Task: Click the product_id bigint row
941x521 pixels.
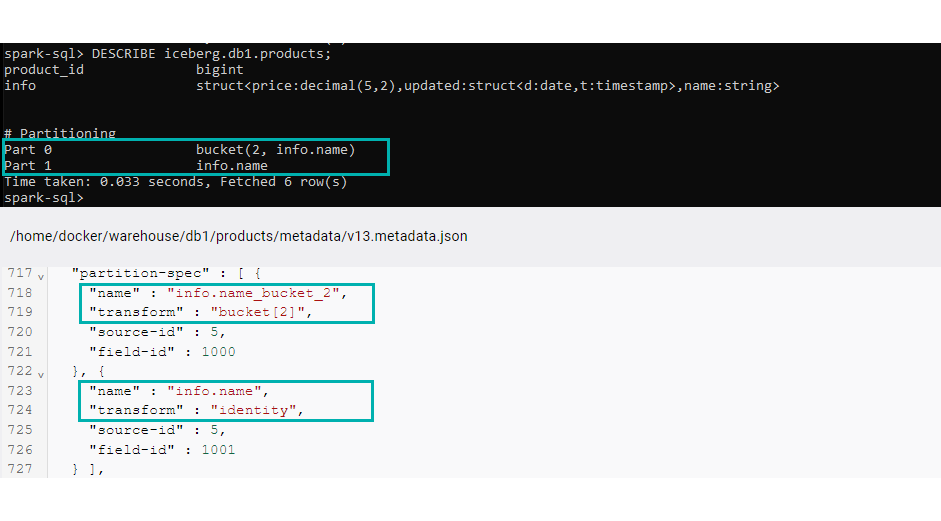Action: 124,70
